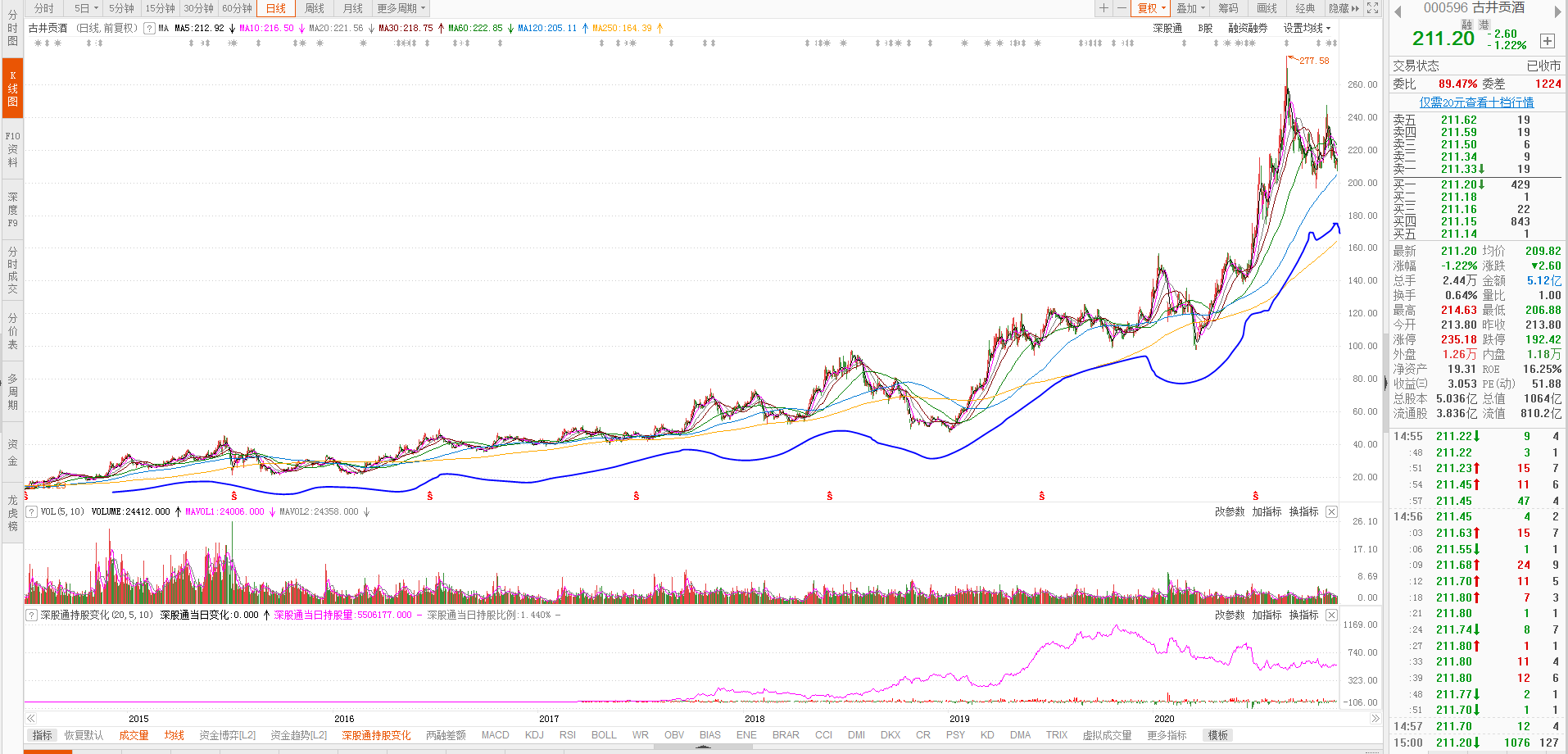Switch to 60分钟 chart period
This screenshot has width=1568, height=754.
tap(237, 8)
